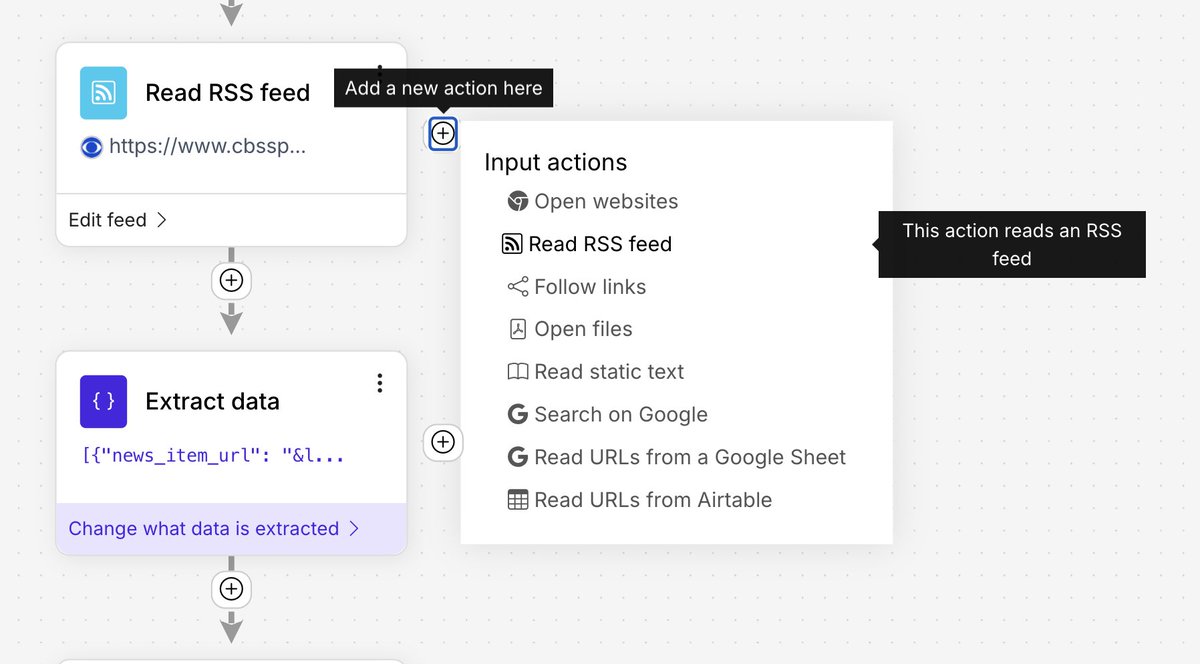Click the https://www.cbssp... feed URL text
Screen dimensions: 1200x664
click(x=207, y=147)
